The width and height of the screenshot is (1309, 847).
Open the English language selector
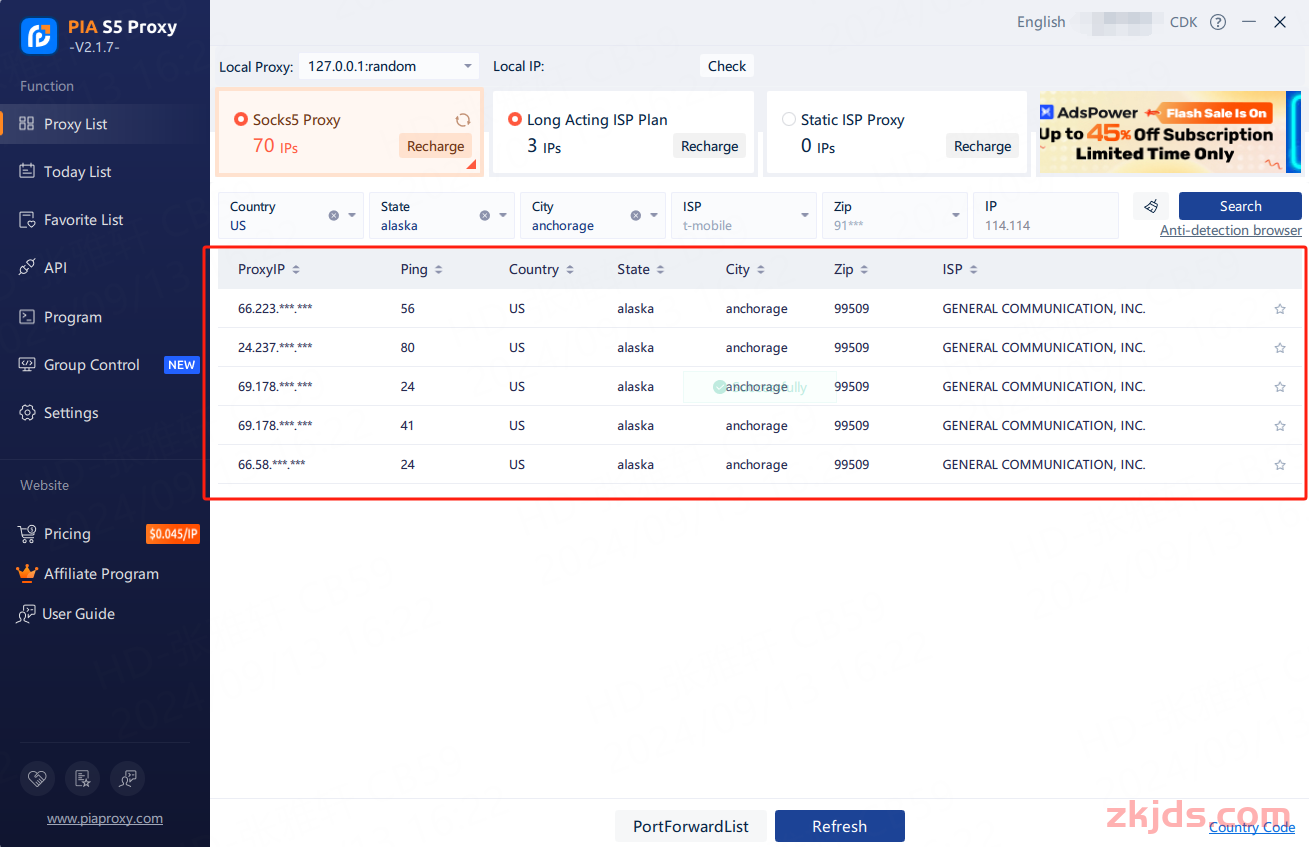[x=1041, y=22]
